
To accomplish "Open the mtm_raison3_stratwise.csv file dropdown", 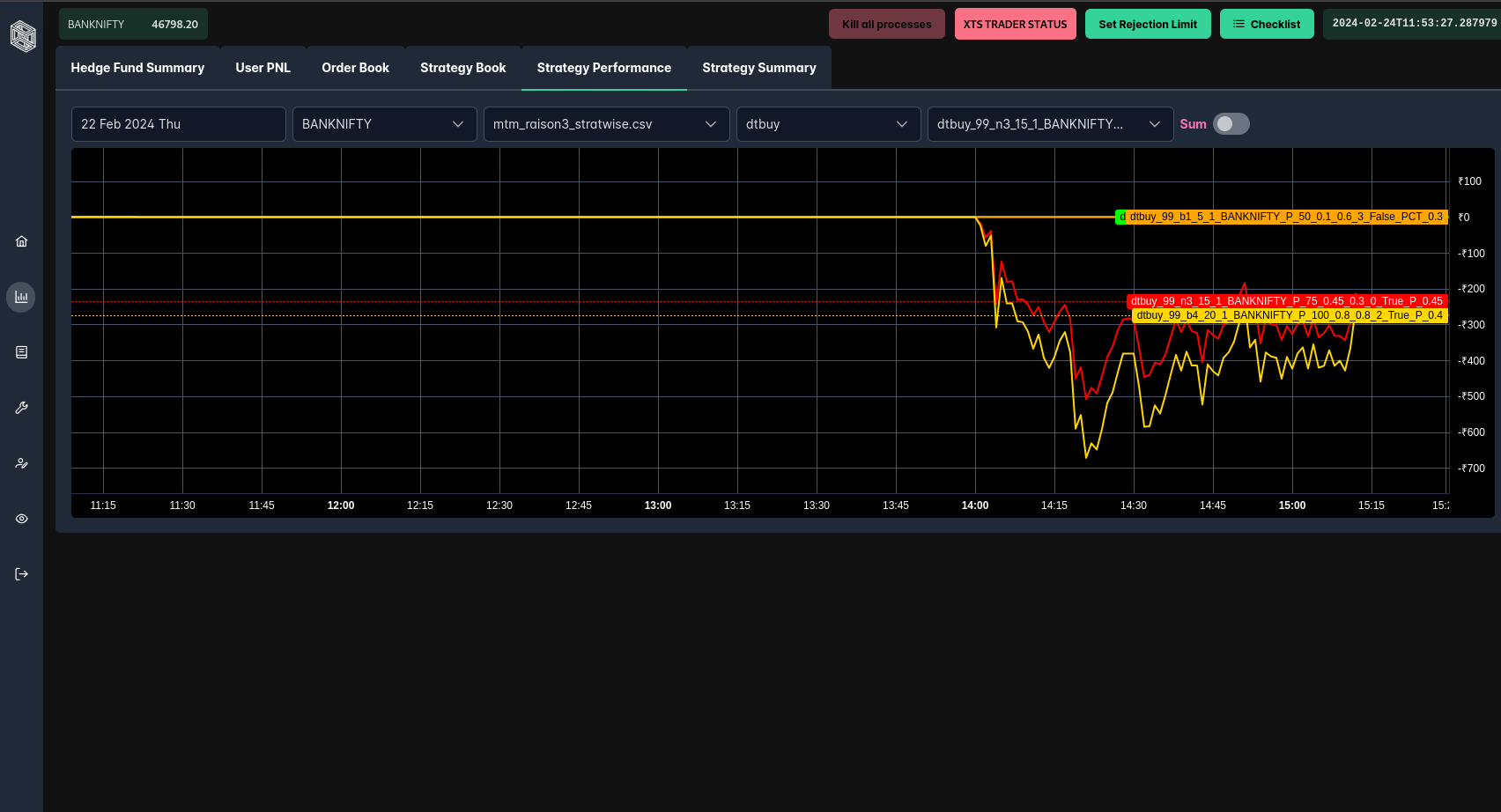I will pos(606,124).
